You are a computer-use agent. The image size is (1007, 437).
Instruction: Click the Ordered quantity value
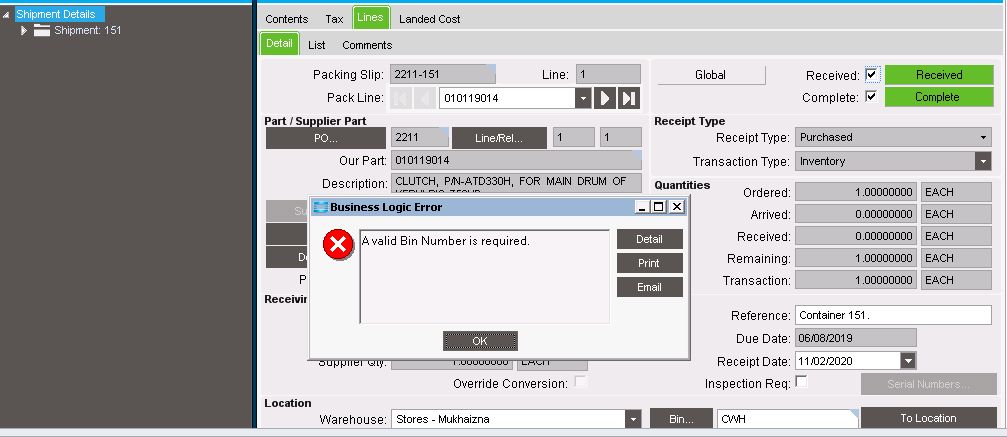point(855,192)
